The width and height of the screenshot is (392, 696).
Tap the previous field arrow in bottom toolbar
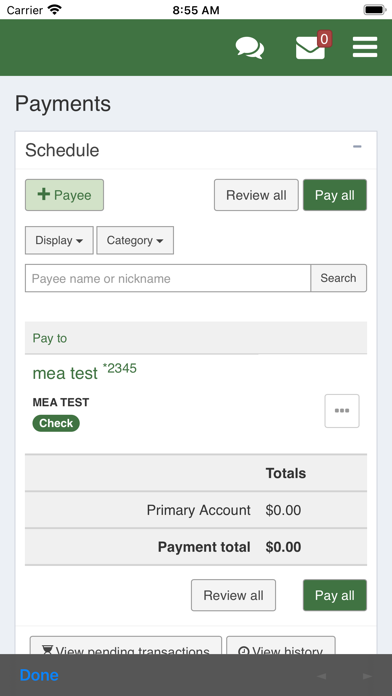coord(322,676)
